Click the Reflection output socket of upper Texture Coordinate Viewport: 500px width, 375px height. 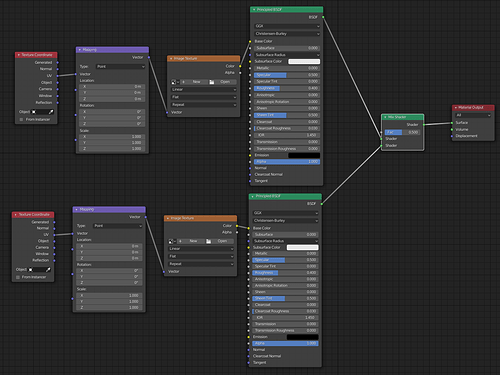[57, 103]
